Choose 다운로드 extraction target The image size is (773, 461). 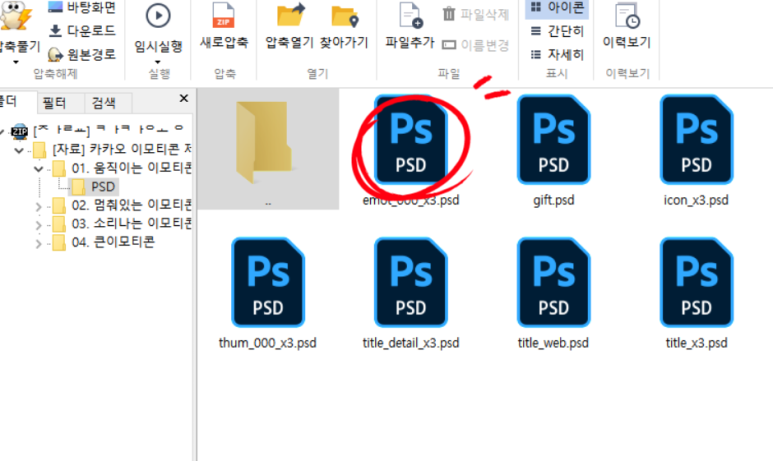click(x=82, y=31)
